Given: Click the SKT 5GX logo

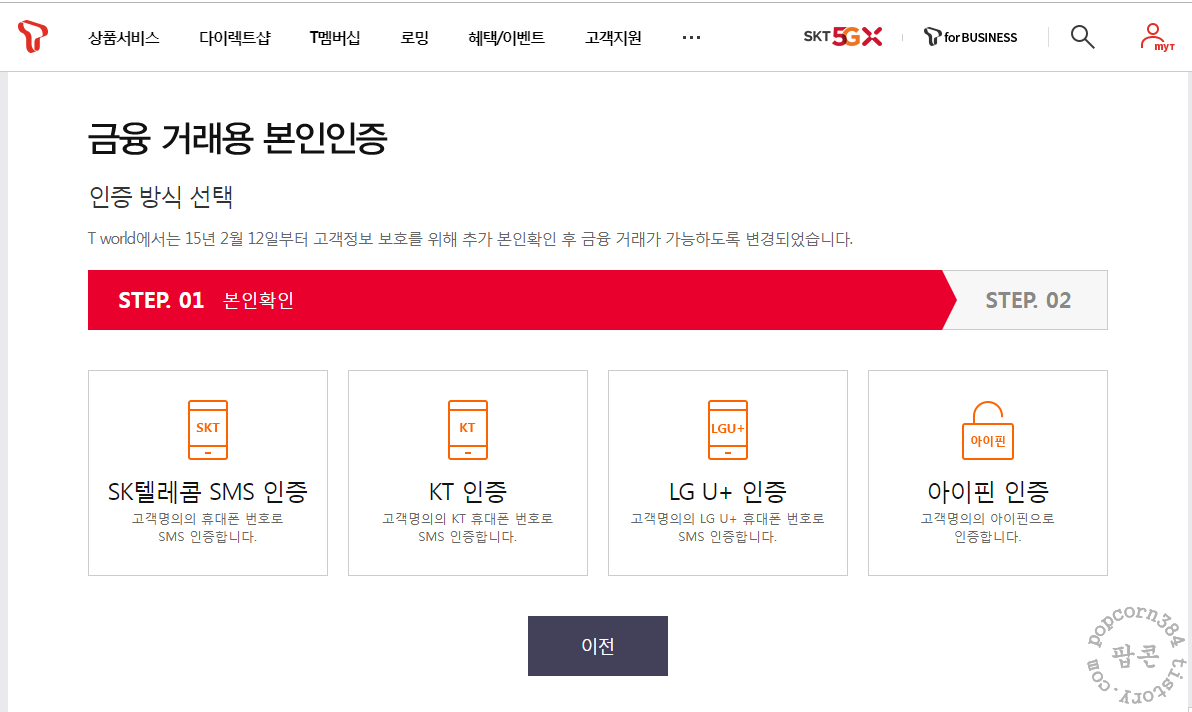Looking at the screenshot, I should (842, 36).
